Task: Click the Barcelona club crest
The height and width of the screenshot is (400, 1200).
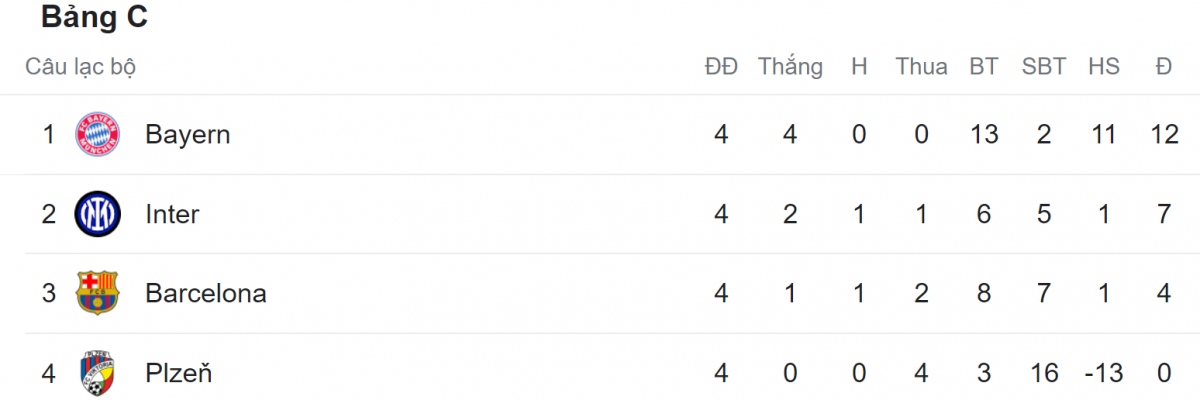Action: click(x=97, y=294)
